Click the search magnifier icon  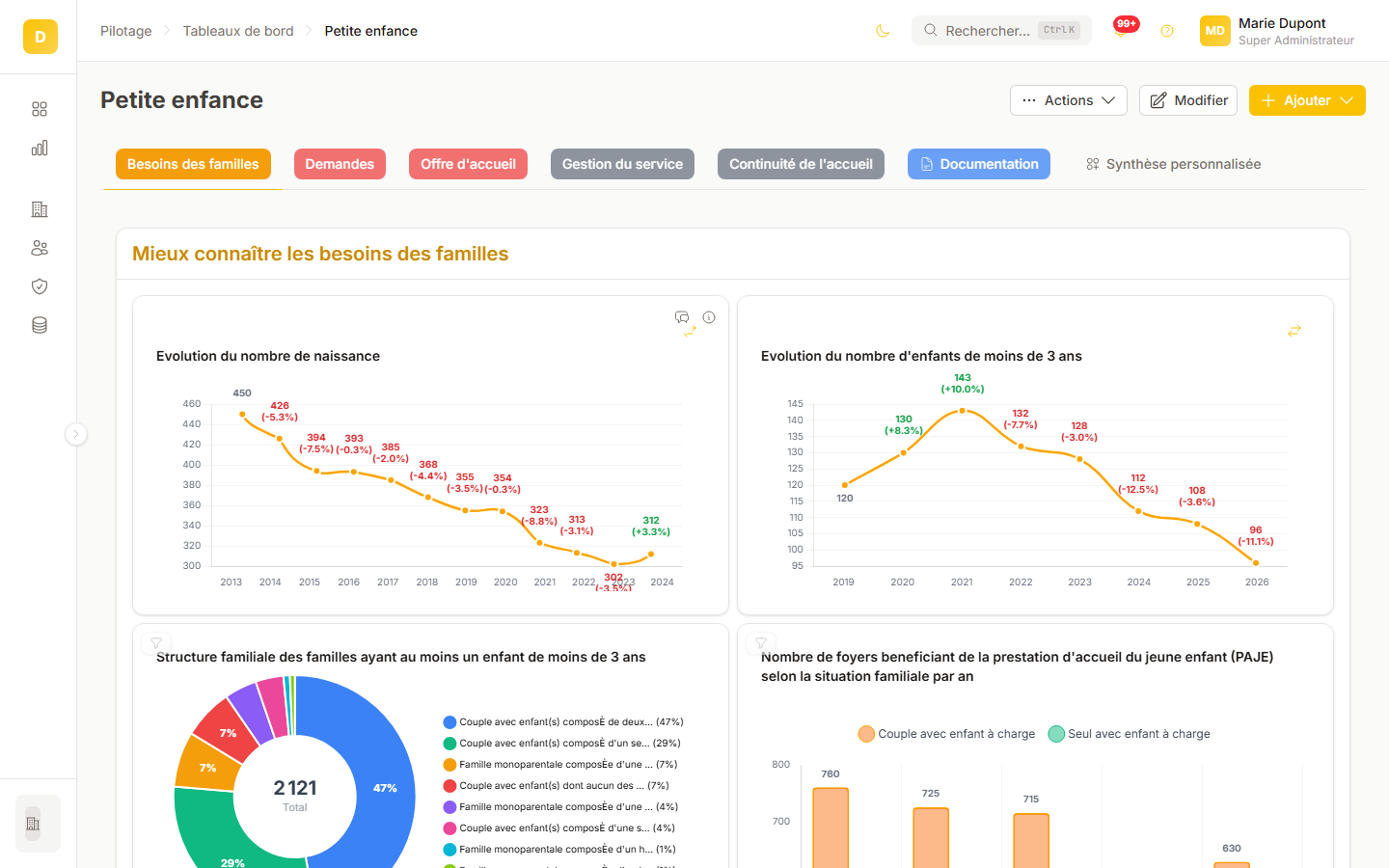click(x=930, y=30)
